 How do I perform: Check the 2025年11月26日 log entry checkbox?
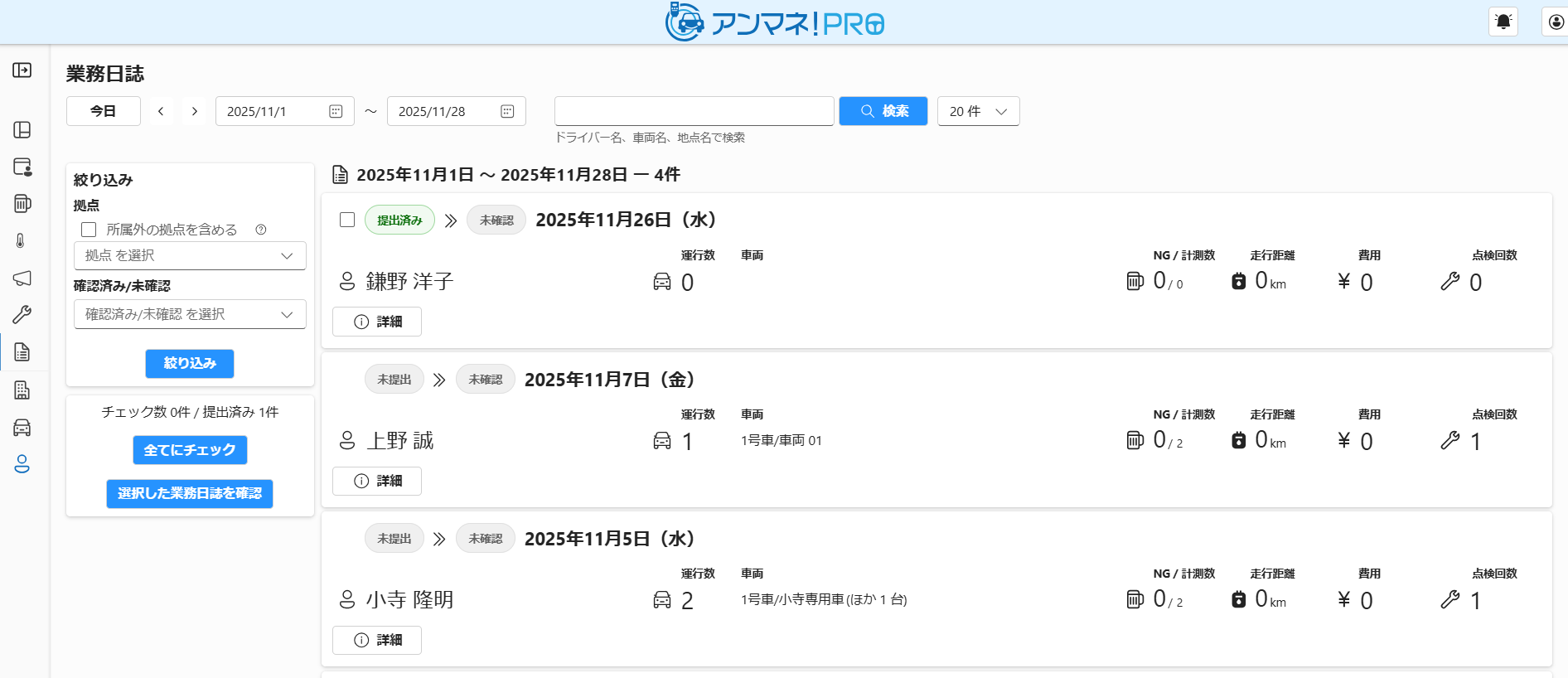click(x=347, y=220)
